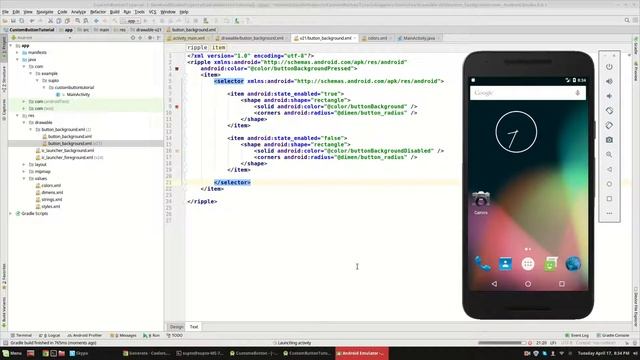Screen dimensions: 640x360
Task: Open the Build menu
Action: (115, 12)
